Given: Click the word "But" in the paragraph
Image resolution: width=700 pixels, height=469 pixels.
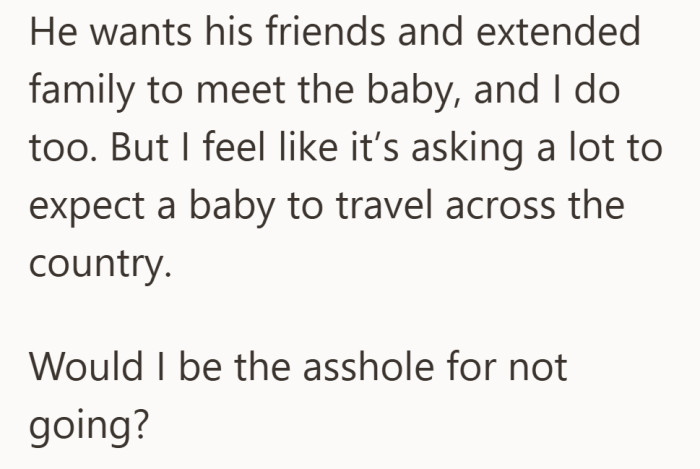Looking at the screenshot, I should click(135, 153).
